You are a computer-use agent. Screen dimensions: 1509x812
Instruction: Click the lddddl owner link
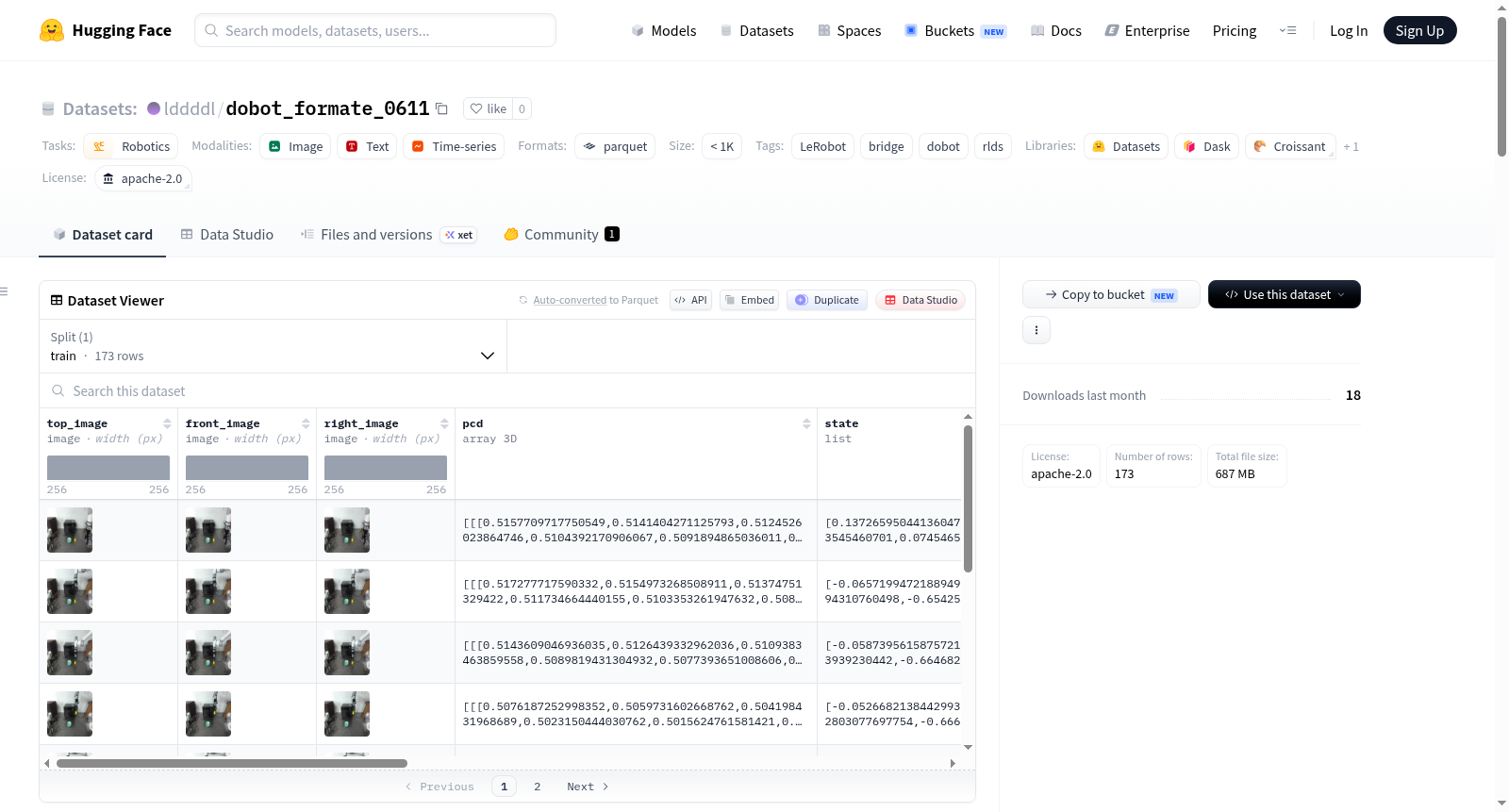point(190,108)
